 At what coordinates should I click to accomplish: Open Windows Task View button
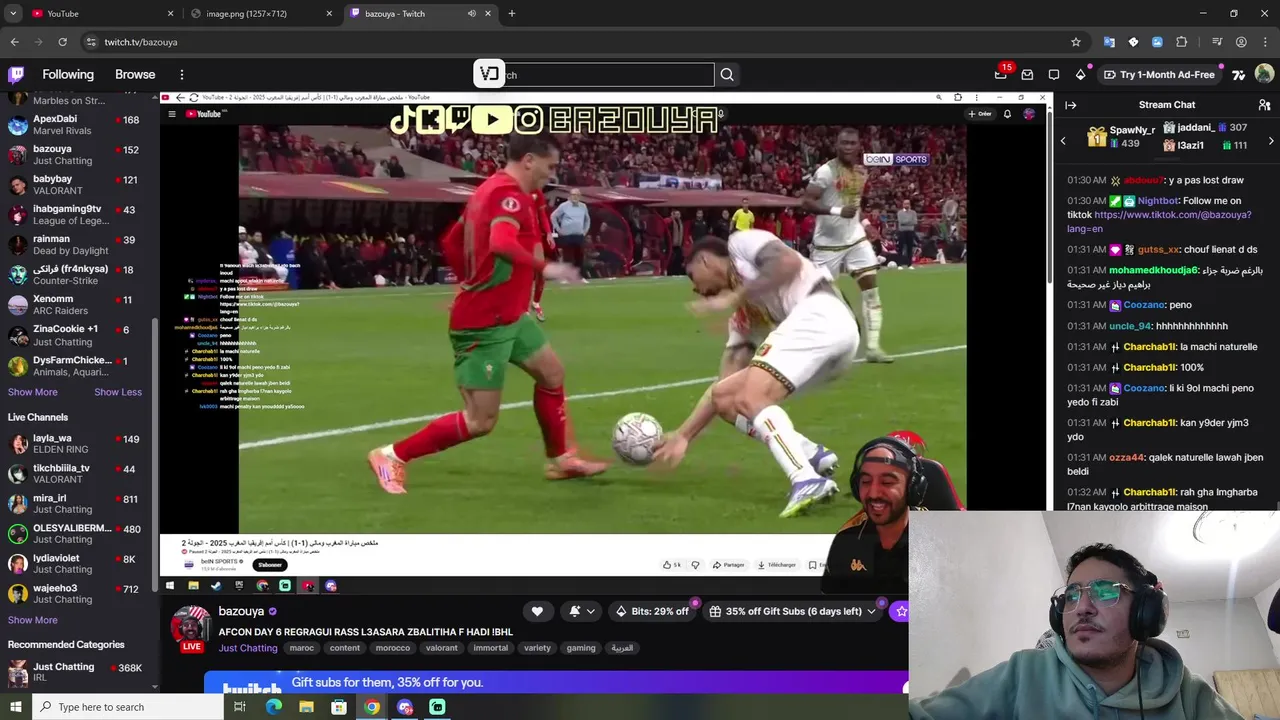click(x=240, y=707)
